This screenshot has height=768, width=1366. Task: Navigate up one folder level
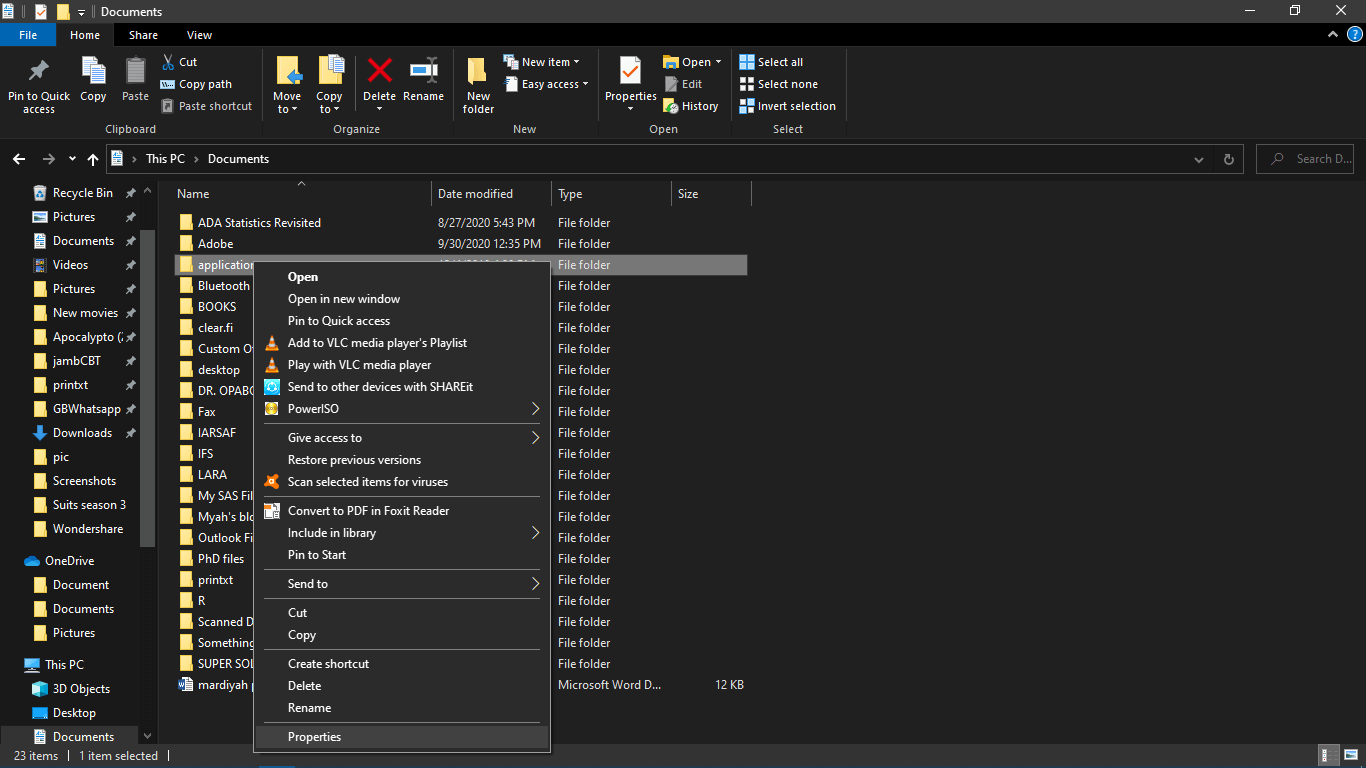[x=92, y=158]
